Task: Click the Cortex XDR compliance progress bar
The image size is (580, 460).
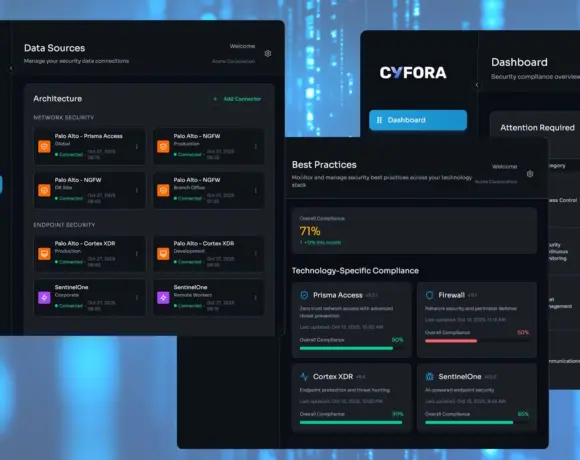Action: click(351, 422)
